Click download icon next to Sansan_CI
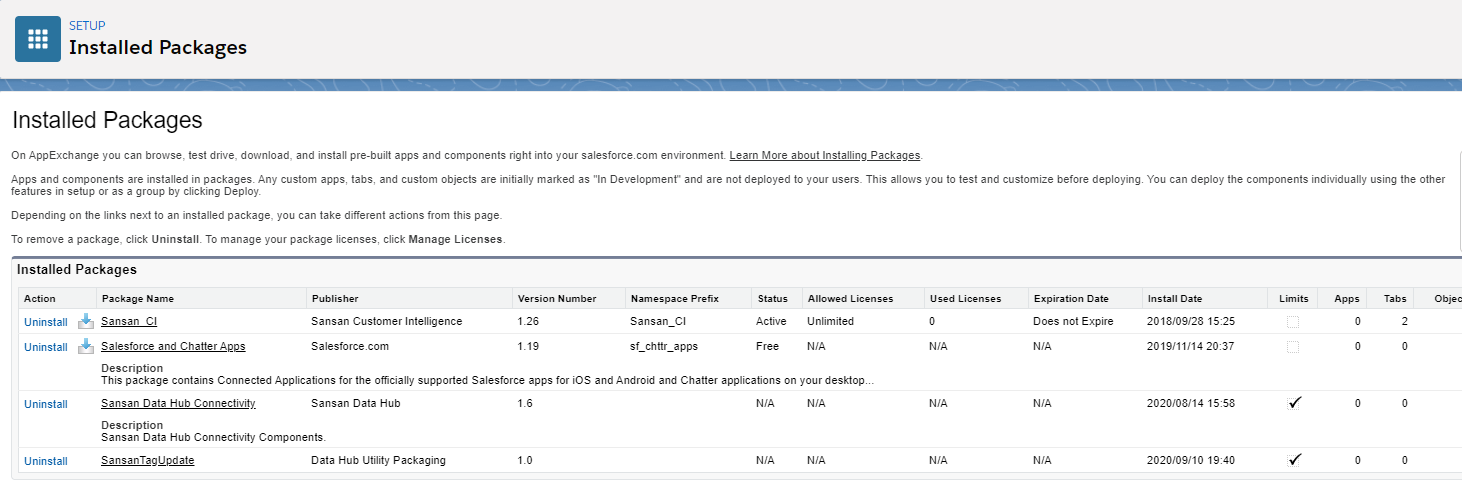This screenshot has width=1462, height=490. tap(86, 321)
